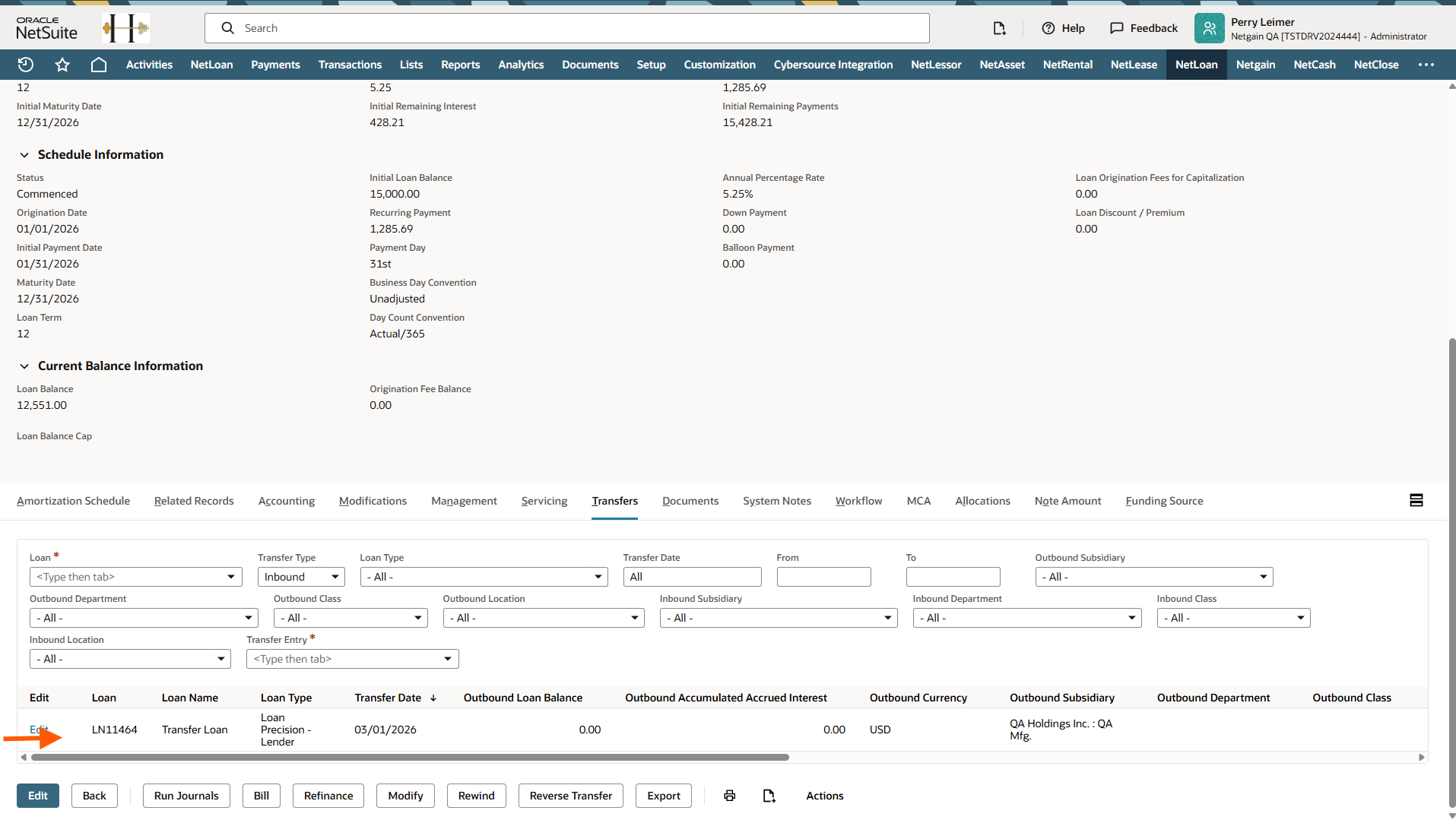The image size is (1456, 820).
Task: Switch to the Amortization Schedule tab
Action: [73, 501]
